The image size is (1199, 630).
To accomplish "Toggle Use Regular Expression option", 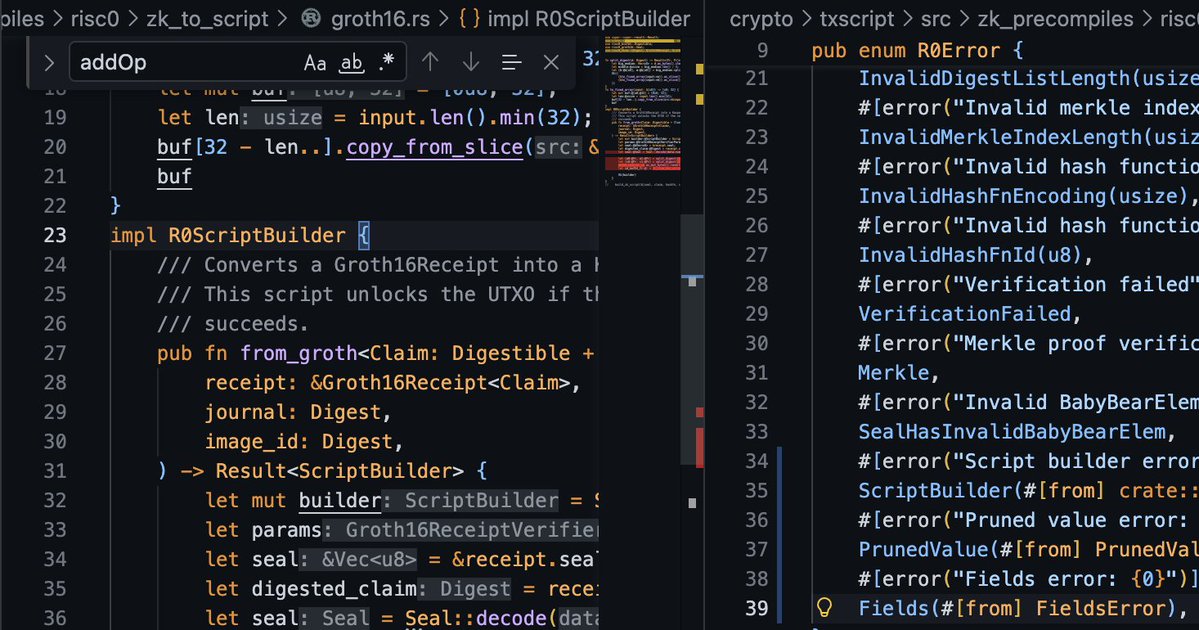I will [386, 63].
